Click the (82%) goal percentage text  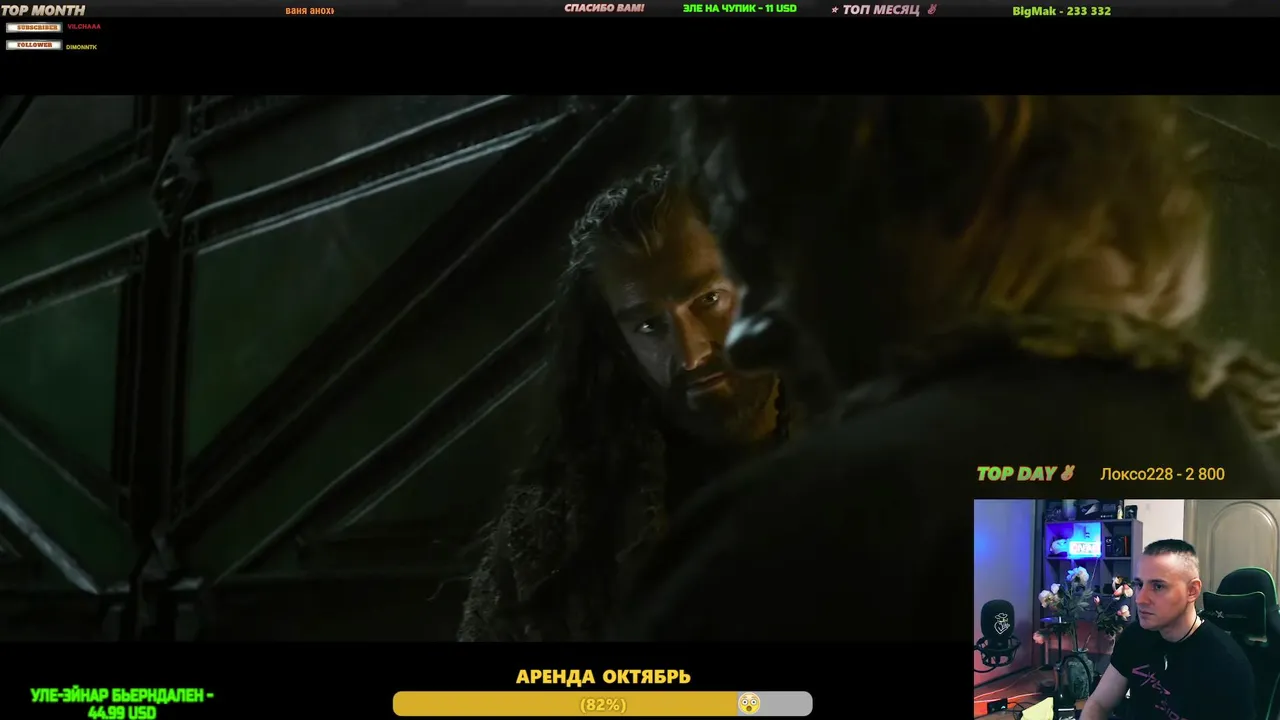click(x=603, y=705)
